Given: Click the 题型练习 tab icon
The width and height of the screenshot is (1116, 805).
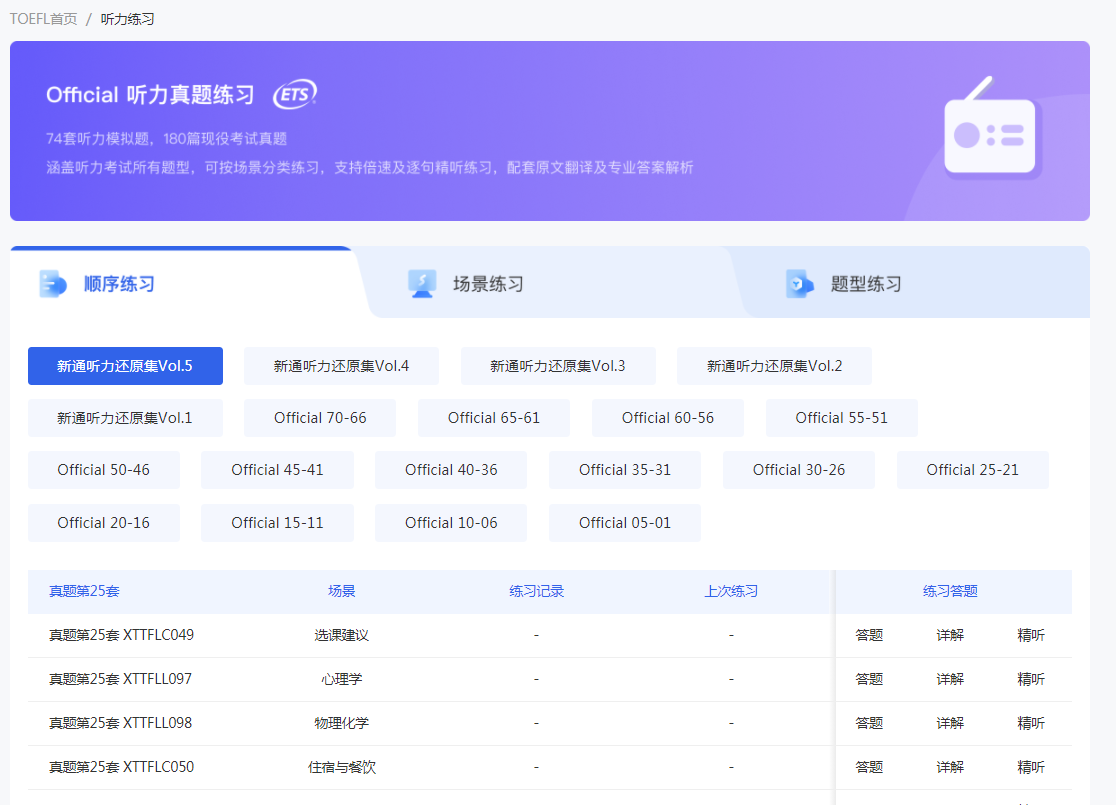Looking at the screenshot, I should tap(800, 284).
